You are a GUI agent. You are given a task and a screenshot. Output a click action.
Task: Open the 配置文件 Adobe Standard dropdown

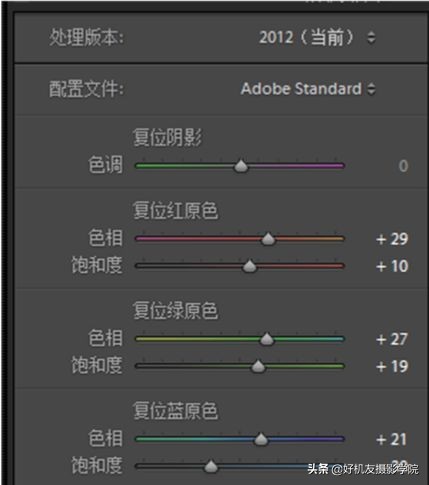pos(308,89)
